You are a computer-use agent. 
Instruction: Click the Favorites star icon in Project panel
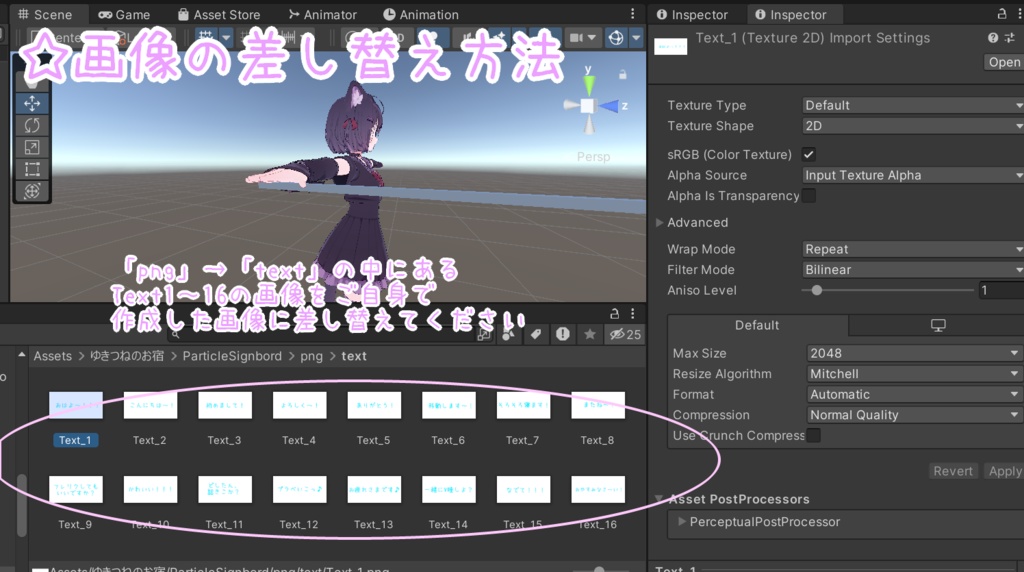tap(590, 334)
